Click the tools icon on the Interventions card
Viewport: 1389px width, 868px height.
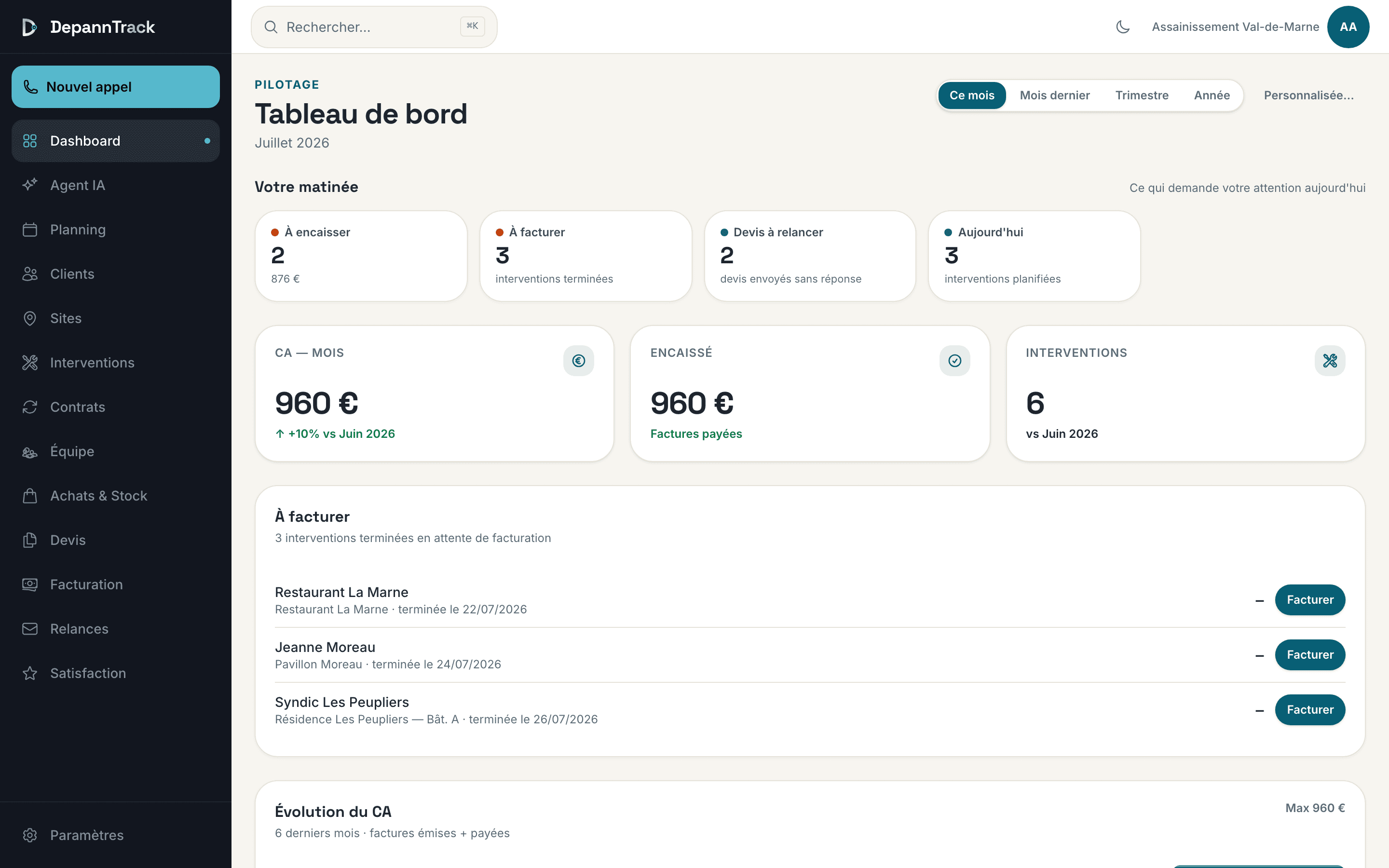1330,361
